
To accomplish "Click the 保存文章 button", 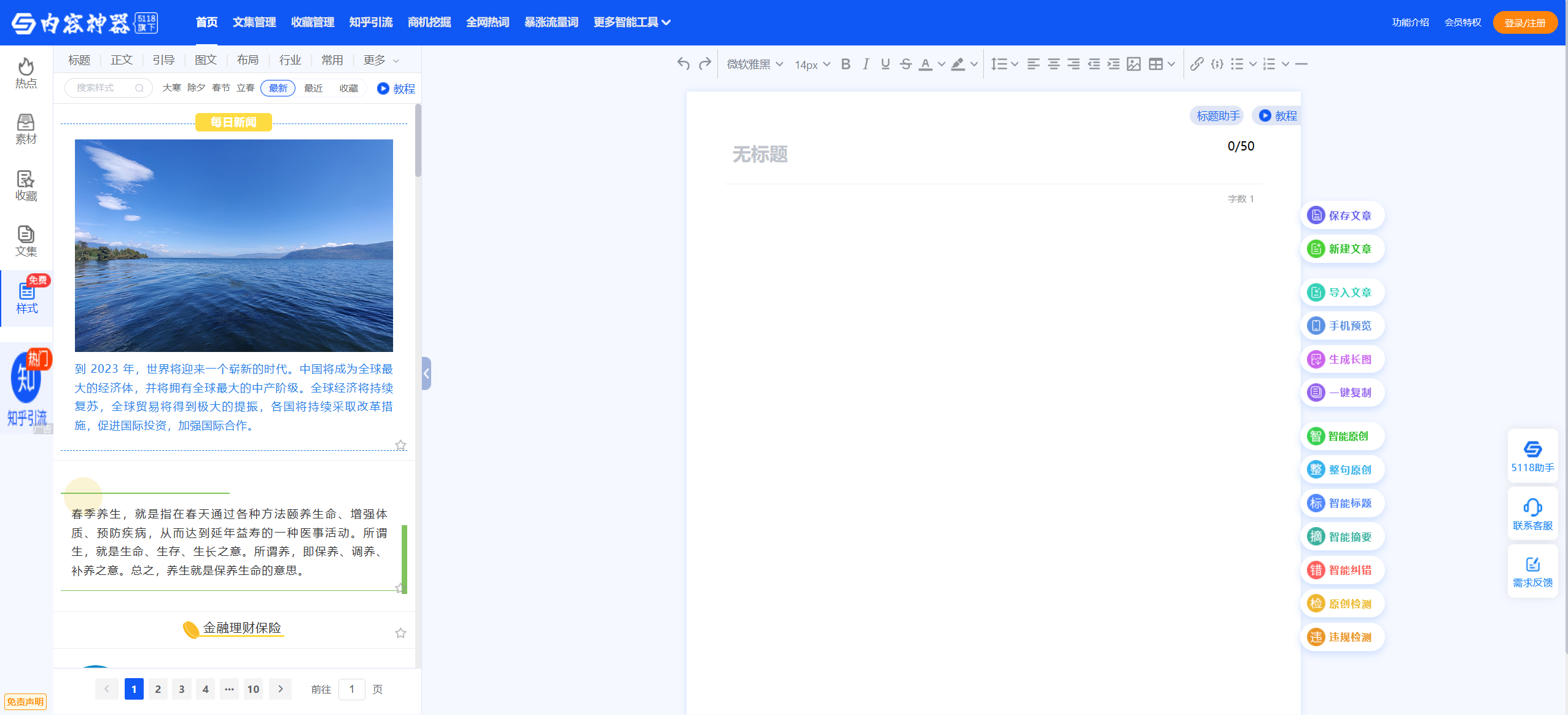I will (1342, 215).
